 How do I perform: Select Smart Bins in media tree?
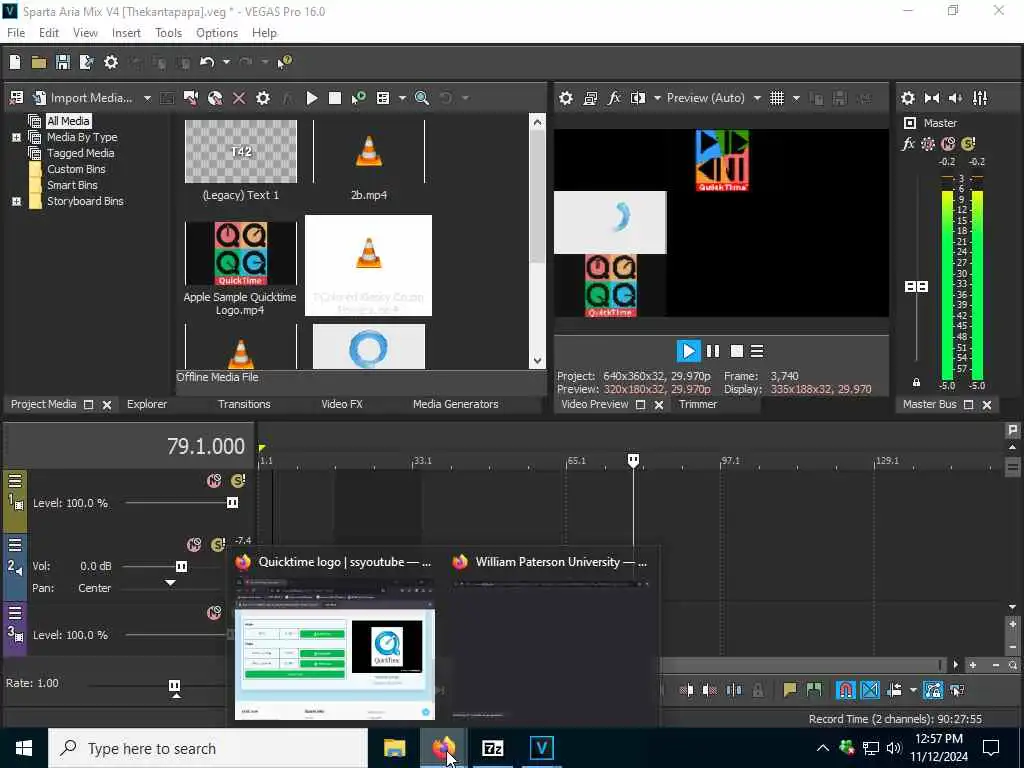[72, 185]
